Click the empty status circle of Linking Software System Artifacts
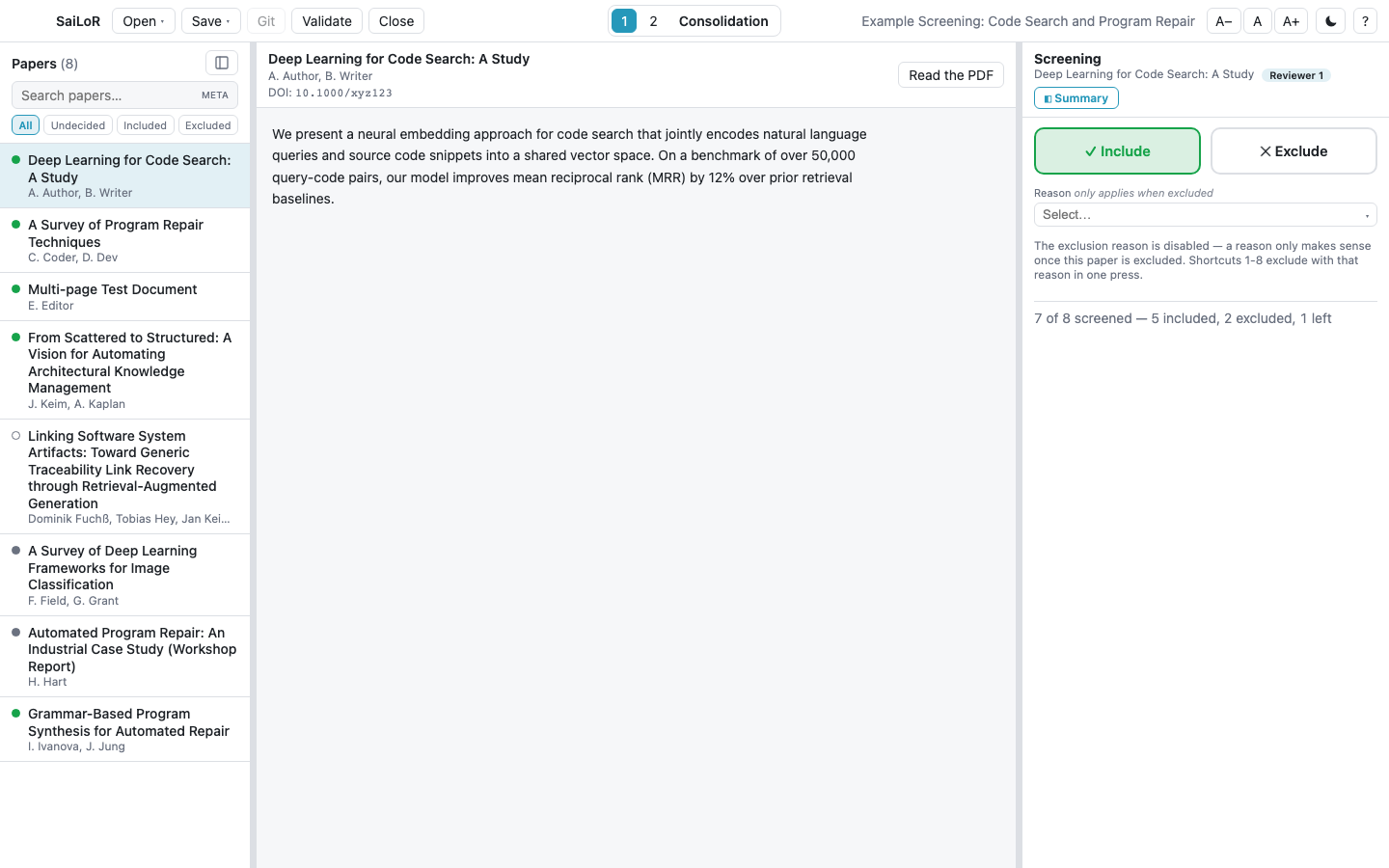This screenshot has height=868, width=1389. tap(15, 436)
